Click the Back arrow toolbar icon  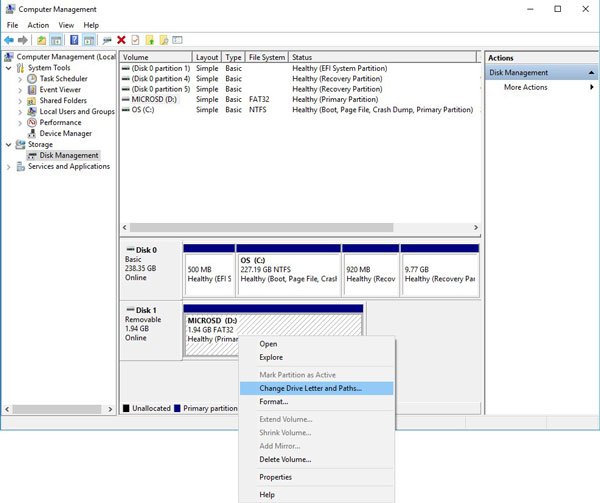click(9, 40)
